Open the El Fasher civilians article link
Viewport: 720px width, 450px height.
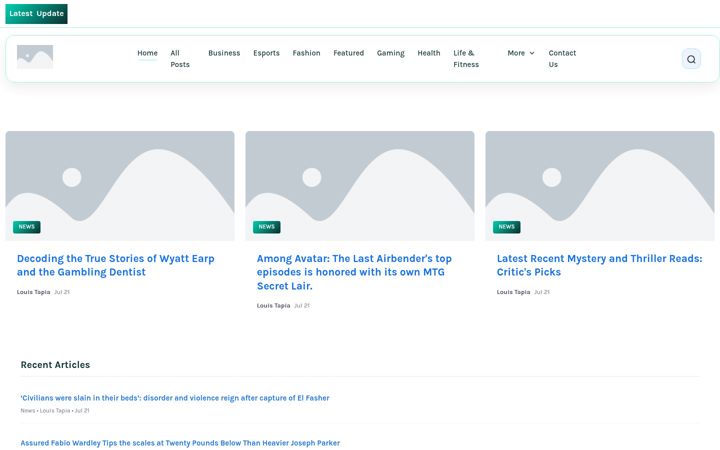click(x=175, y=398)
